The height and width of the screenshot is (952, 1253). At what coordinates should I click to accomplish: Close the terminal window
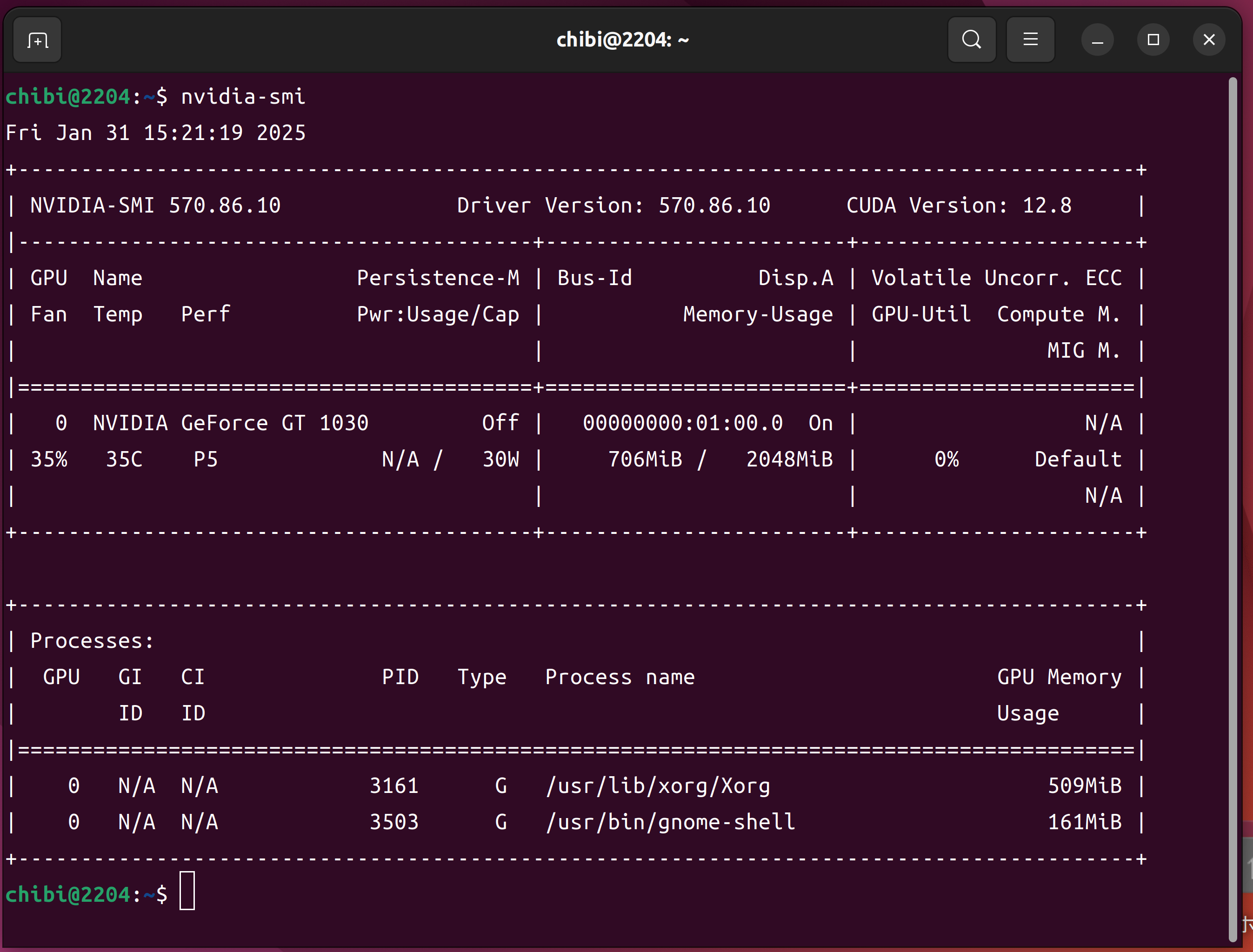click(x=1208, y=40)
